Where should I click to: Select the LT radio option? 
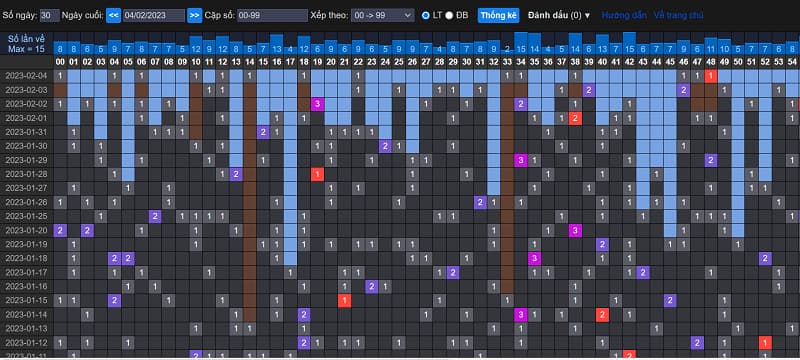pyautogui.click(x=425, y=15)
